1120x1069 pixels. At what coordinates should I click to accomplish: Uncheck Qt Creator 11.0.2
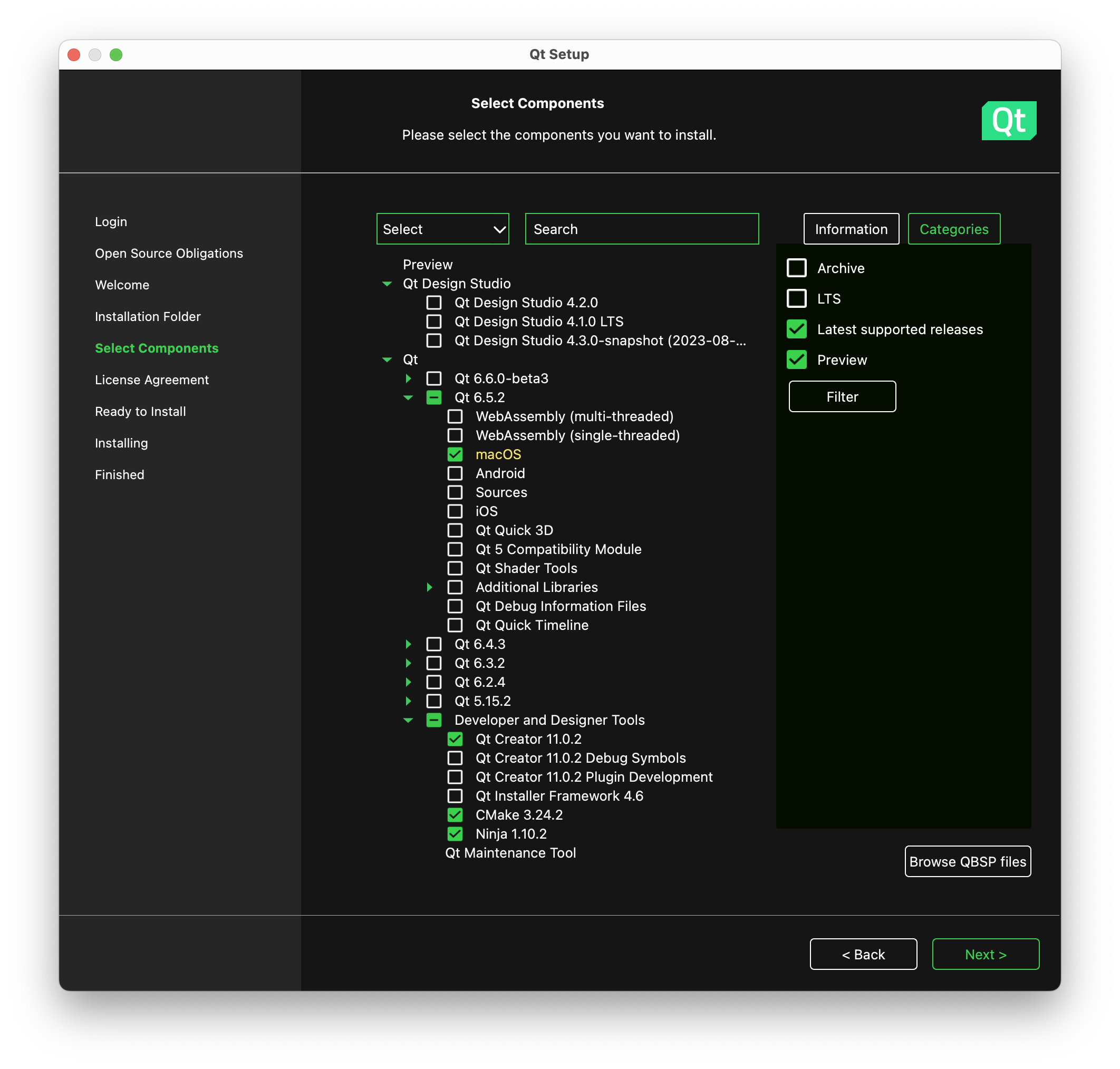[455, 739]
